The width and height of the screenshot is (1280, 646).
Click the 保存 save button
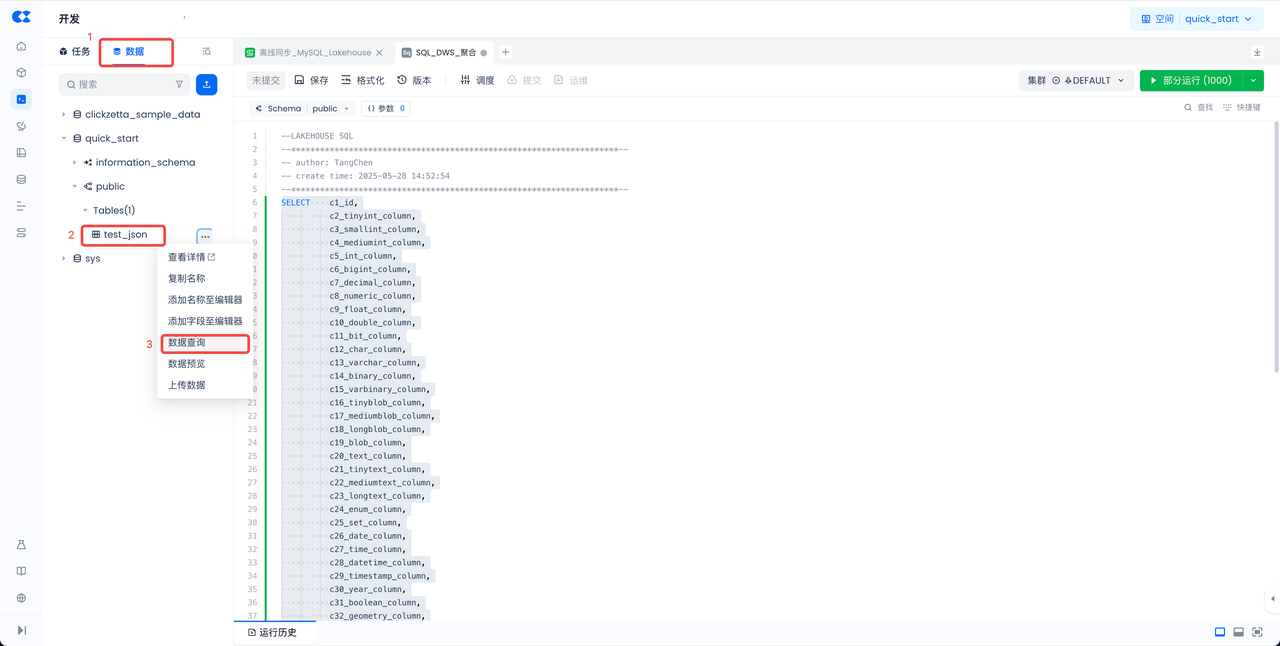point(311,80)
